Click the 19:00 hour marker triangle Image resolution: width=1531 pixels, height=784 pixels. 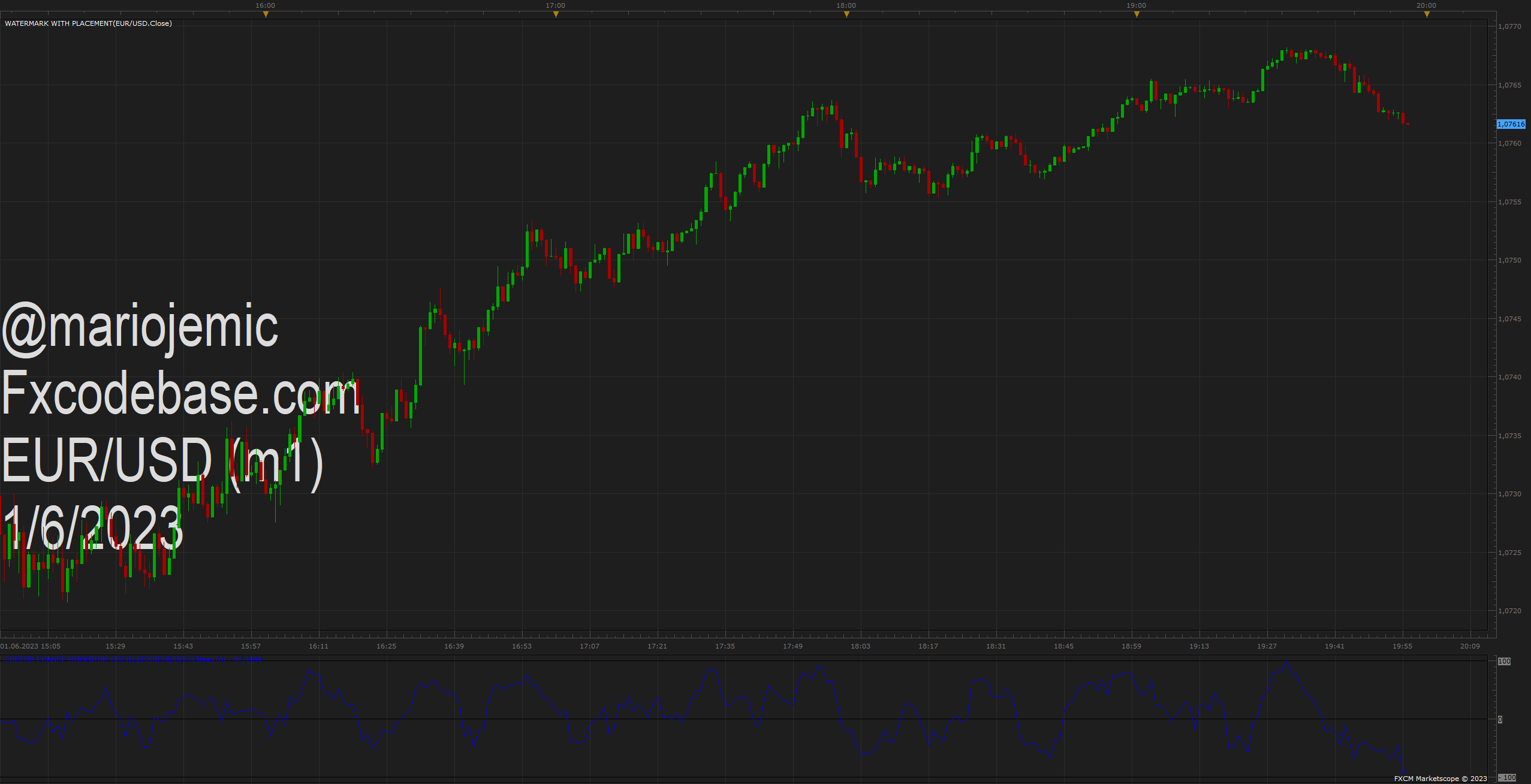click(x=1137, y=15)
